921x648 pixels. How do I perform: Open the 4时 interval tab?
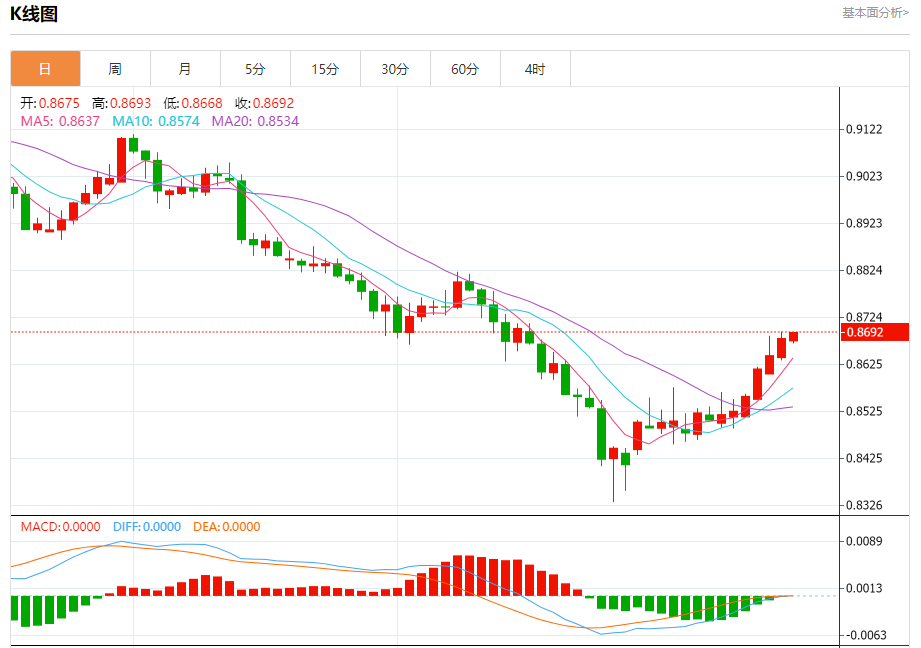click(535, 69)
